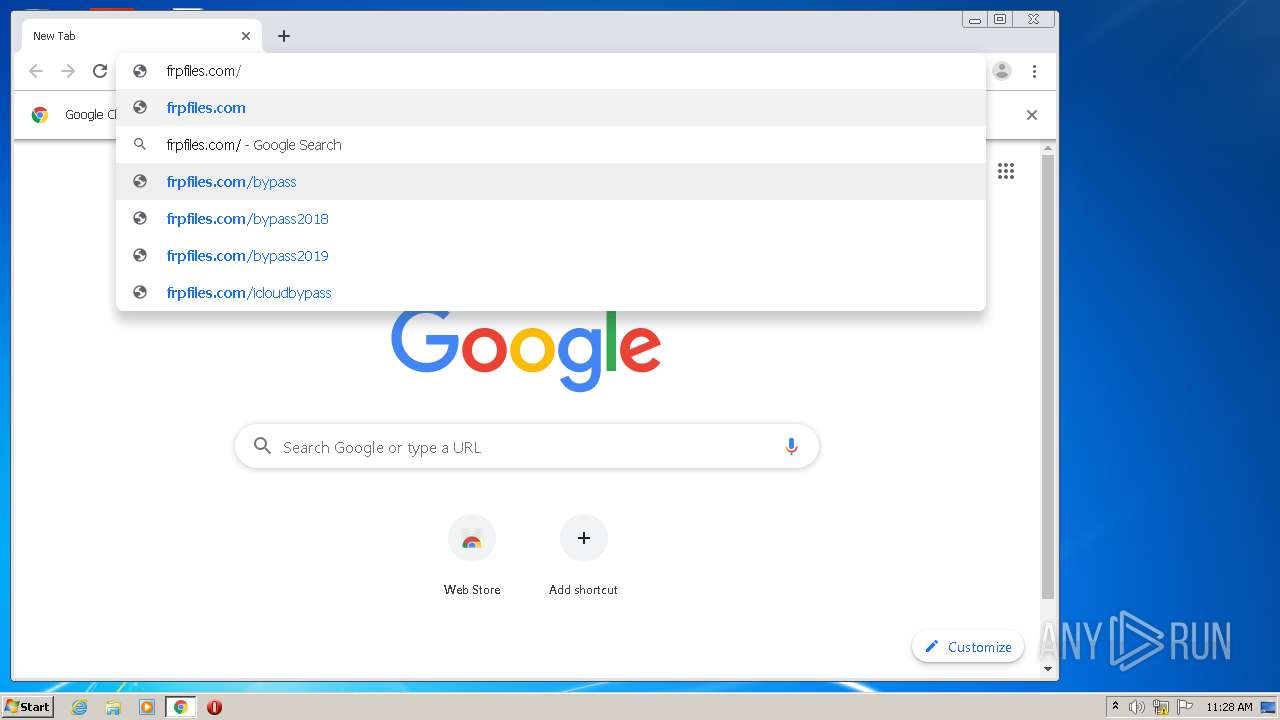Open Chrome's three-dot menu
The image size is (1280, 720).
click(1034, 71)
